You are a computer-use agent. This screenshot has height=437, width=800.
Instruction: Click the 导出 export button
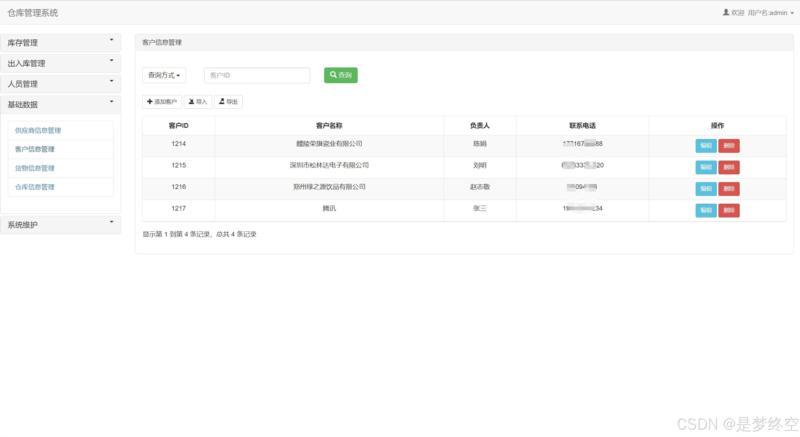tap(228, 101)
